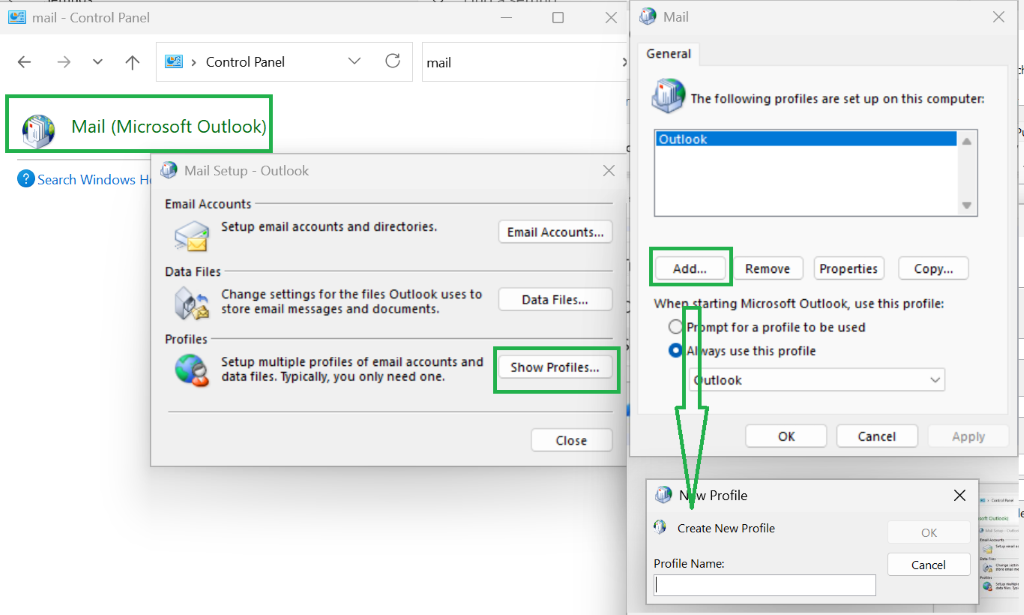The image size is (1024, 615).
Task: Open Email Accounts... in Mail Setup
Action: click(x=555, y=232)
